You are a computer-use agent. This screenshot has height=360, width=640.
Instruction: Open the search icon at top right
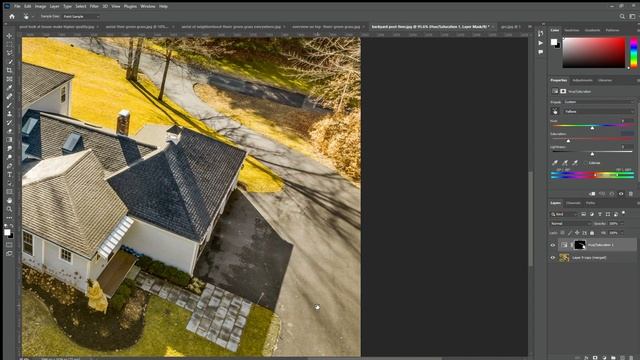click(622, 16)
